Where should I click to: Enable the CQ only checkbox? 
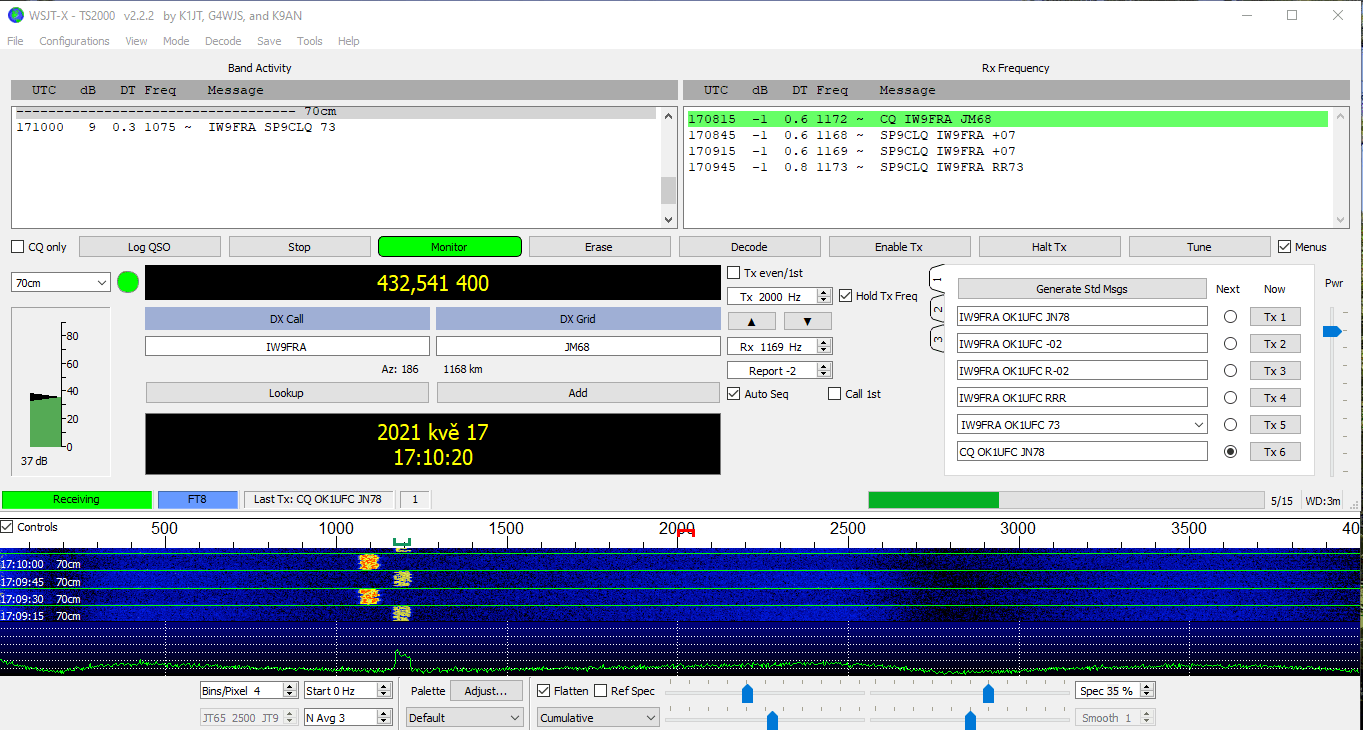click(18, 247)
